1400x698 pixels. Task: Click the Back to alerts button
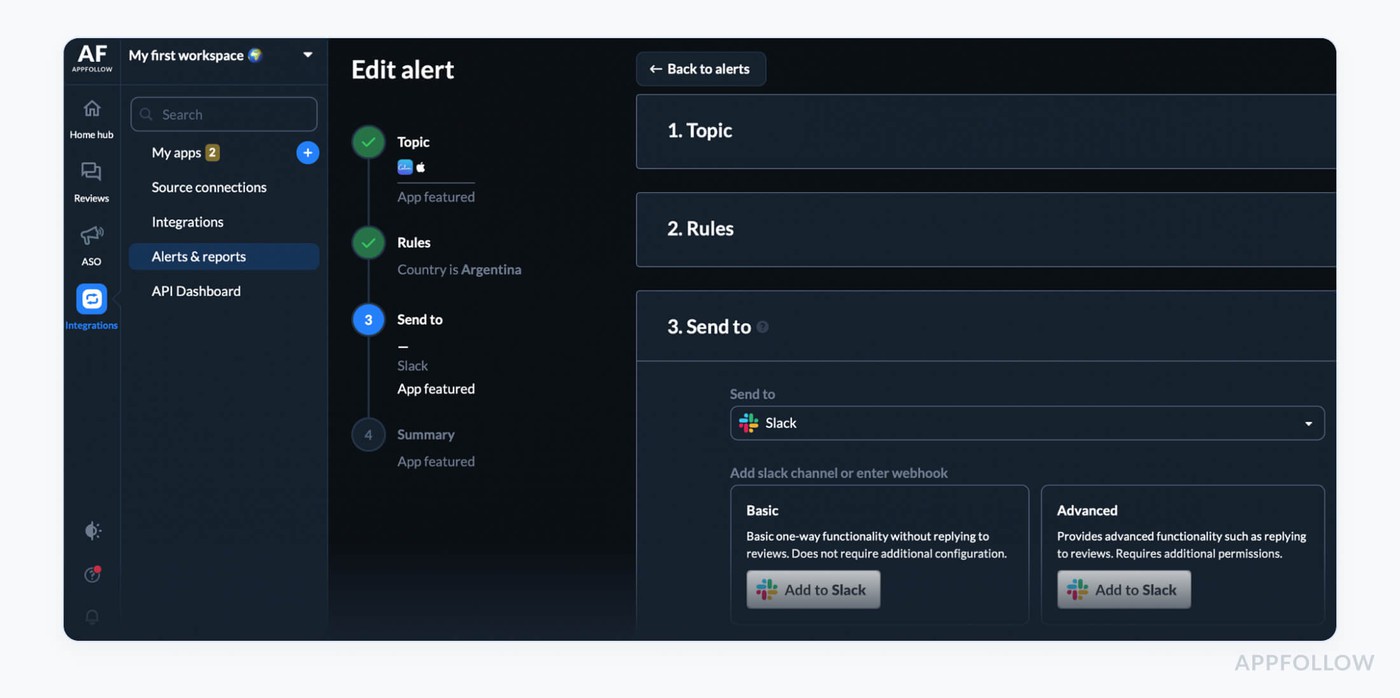[x=700, y=68]
